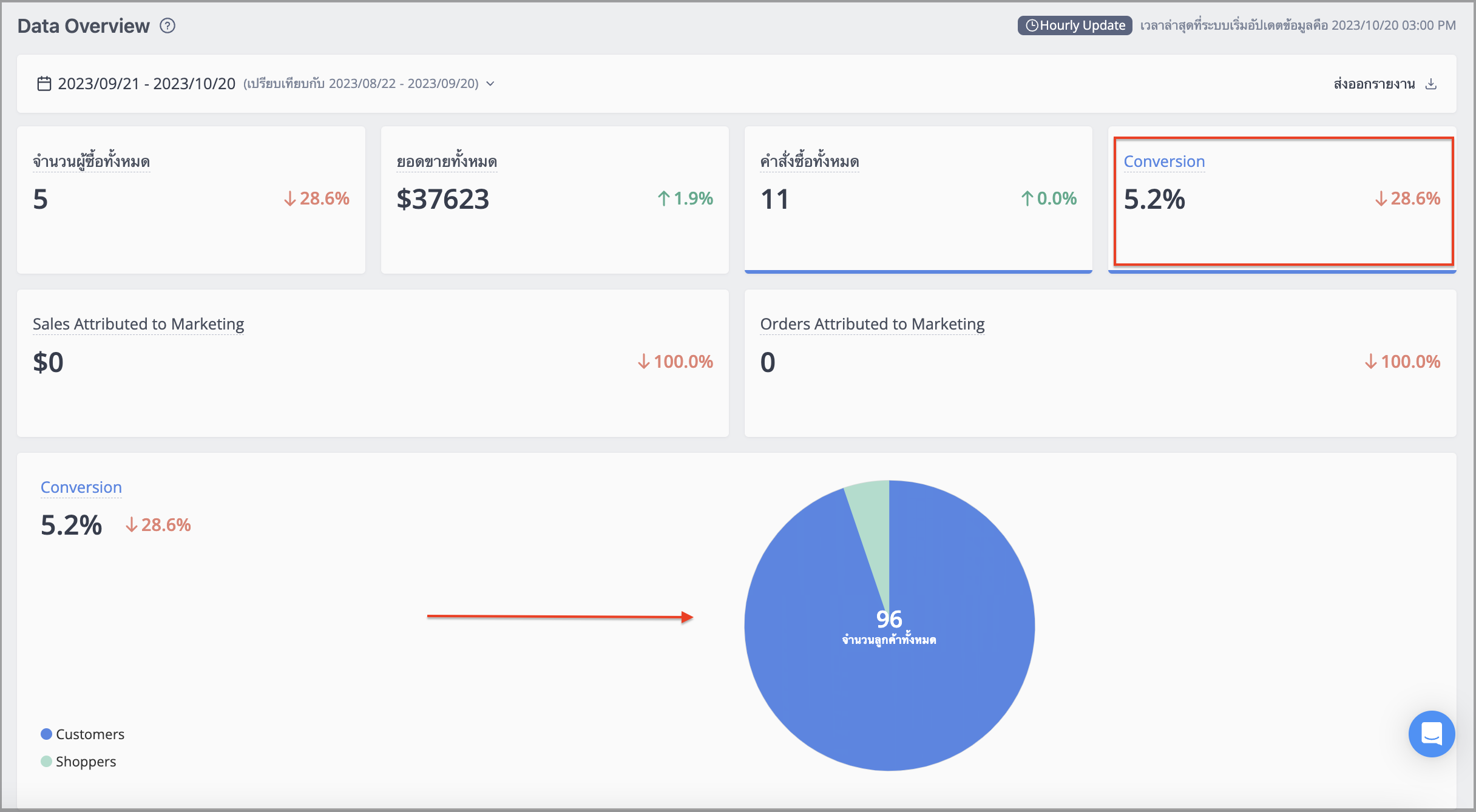1476x812 pixels.
Task: Toggle the Shoppers legend item
Action: point(78,762)
